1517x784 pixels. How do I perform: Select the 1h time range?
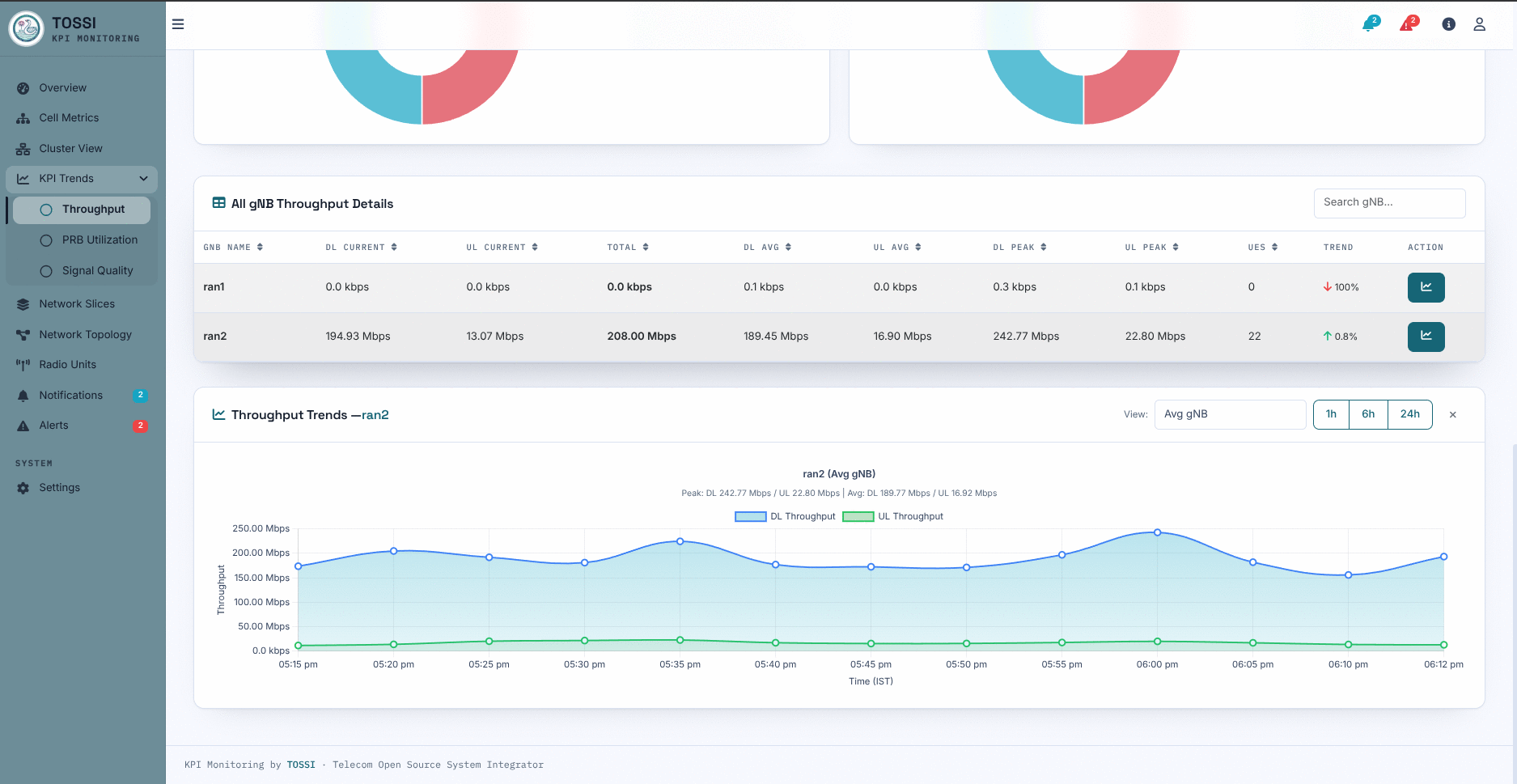point(1331,414)
